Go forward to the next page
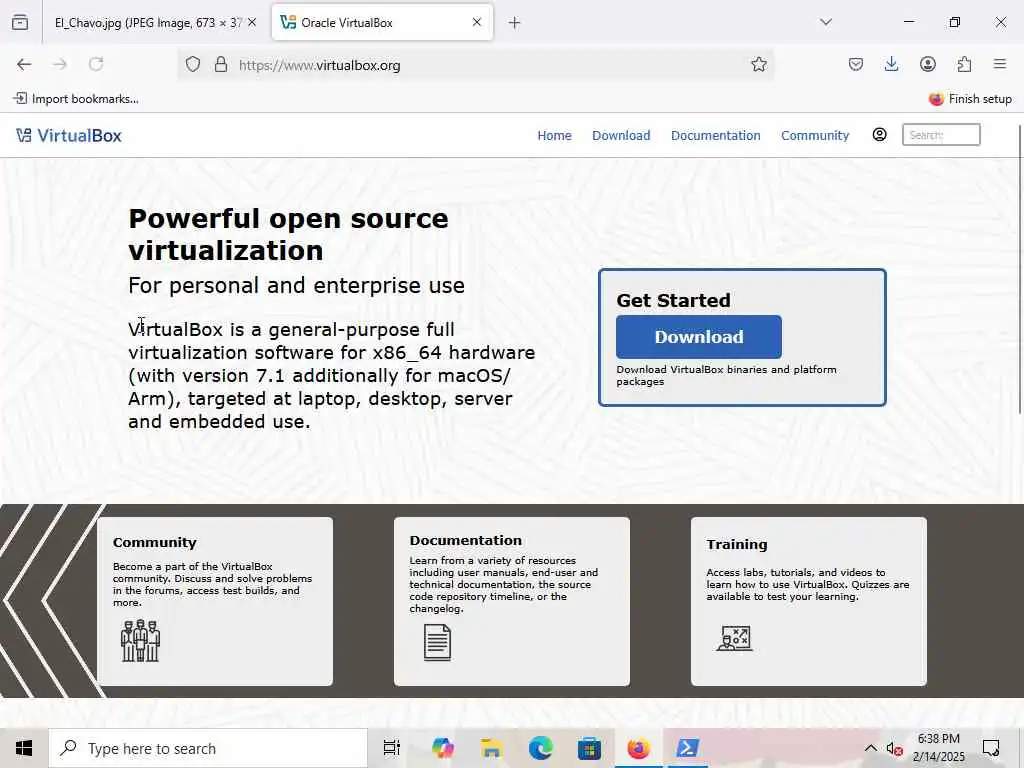 coord(60,64)
